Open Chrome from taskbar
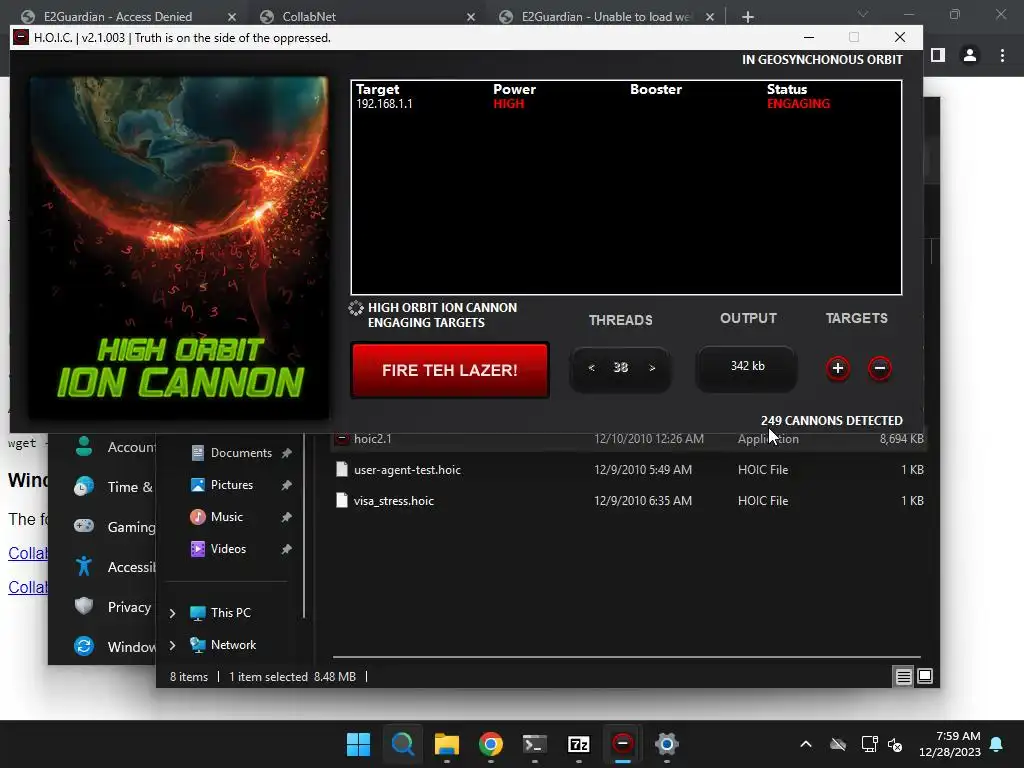The height and width of the screenshot is (768, 1024). (x=490, y=744)
